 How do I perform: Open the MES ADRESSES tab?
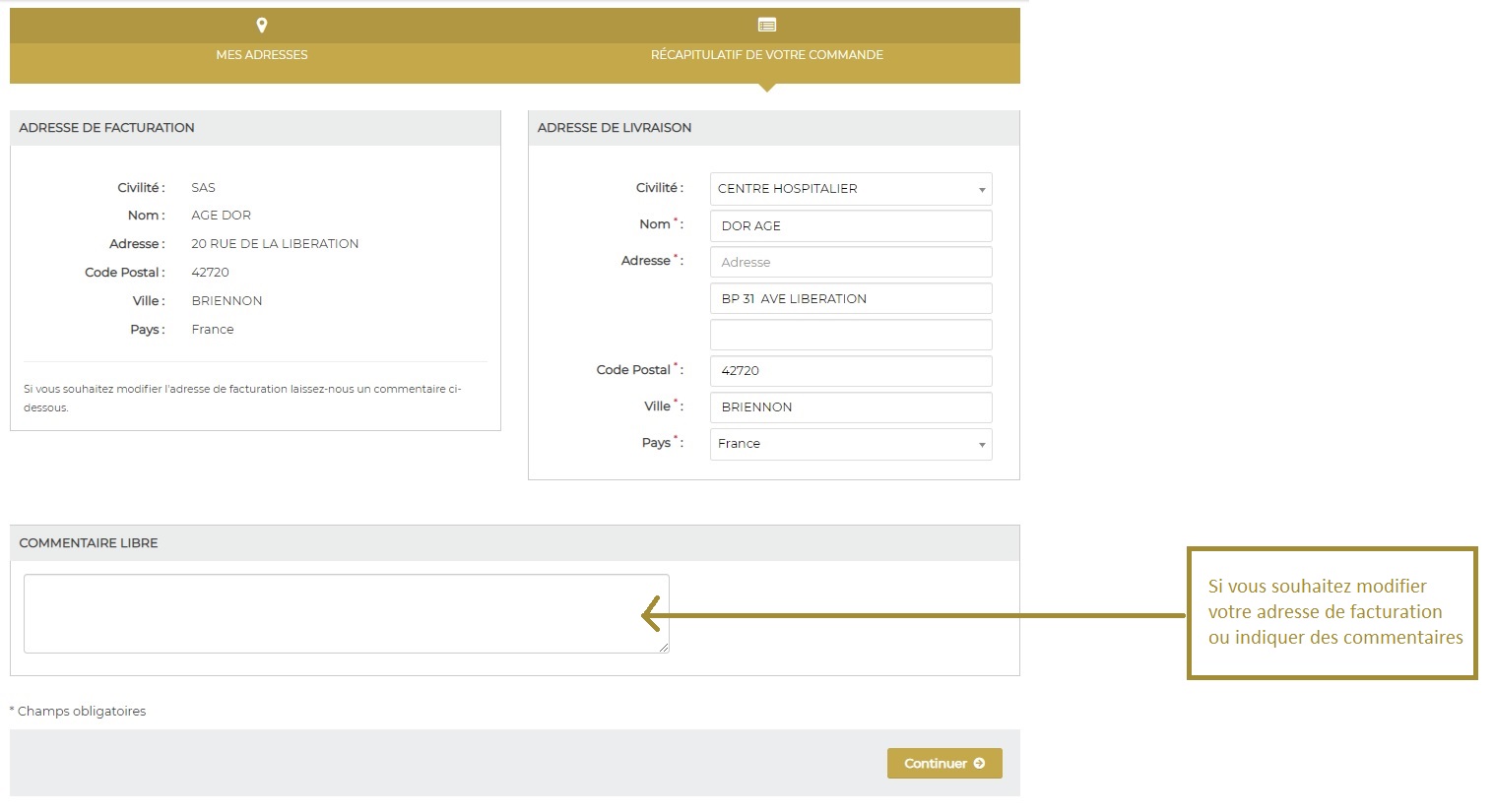click(262, 55)
